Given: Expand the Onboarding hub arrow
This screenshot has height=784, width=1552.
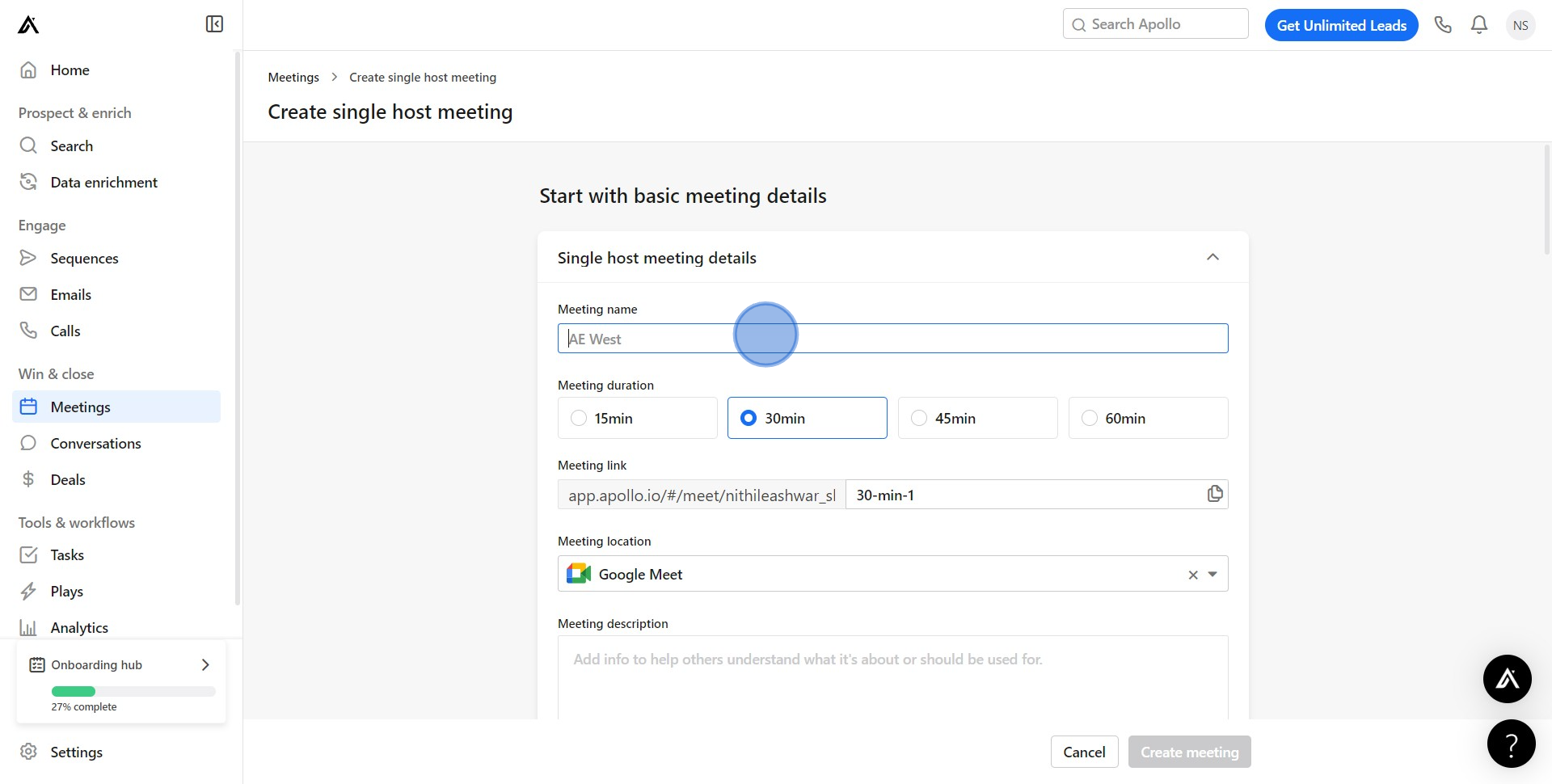Looking at the screenshot, I should point(205,664).
